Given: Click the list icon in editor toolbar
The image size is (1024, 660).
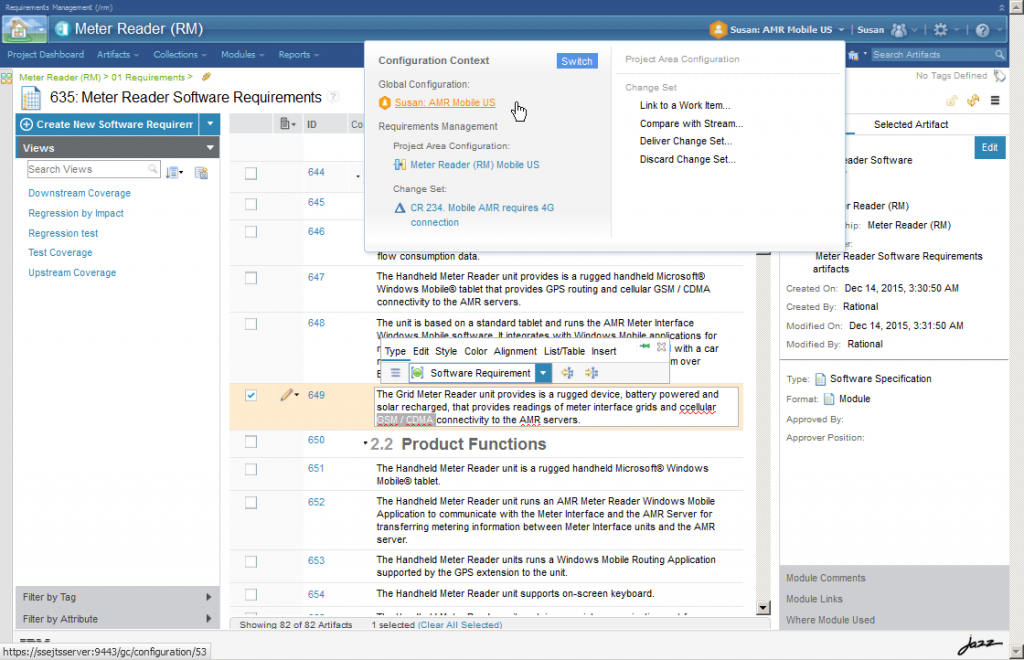Looking at the screenshot, I should click(395, 373).
